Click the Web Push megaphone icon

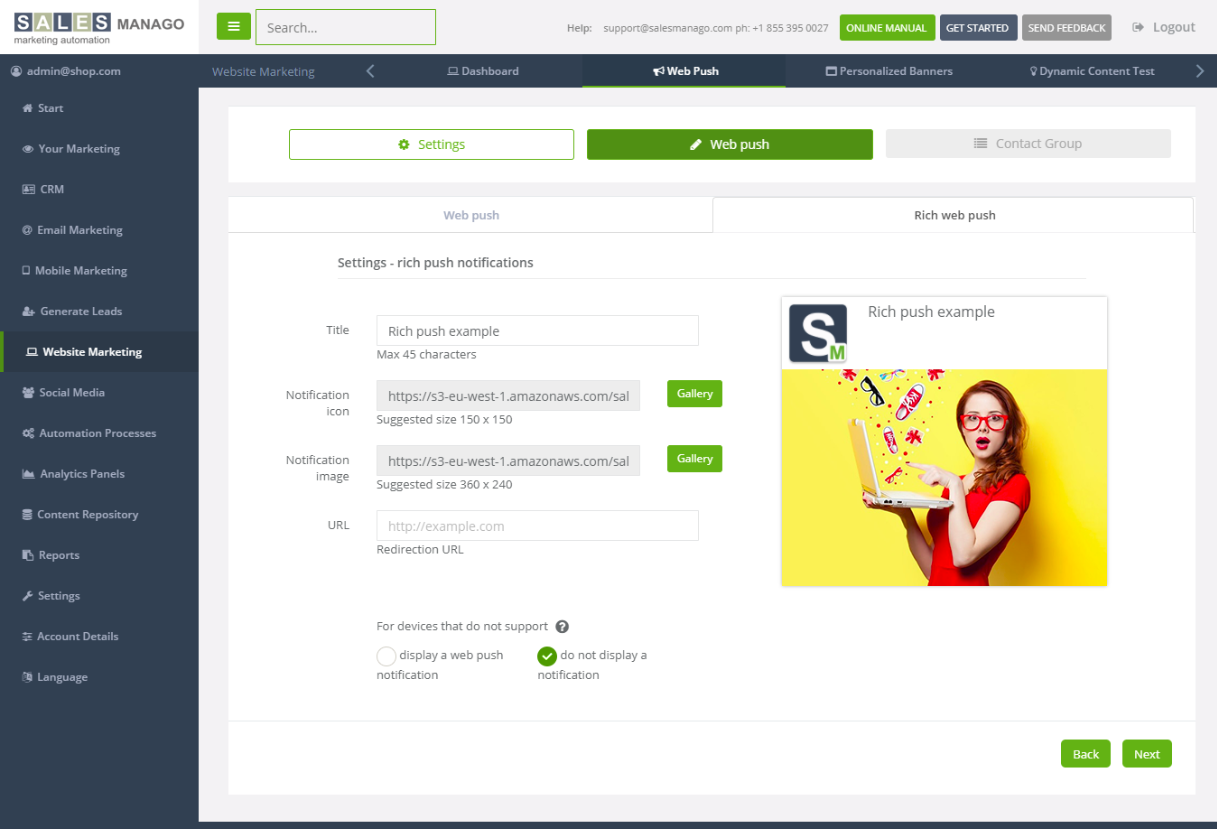tap(659, 71)
